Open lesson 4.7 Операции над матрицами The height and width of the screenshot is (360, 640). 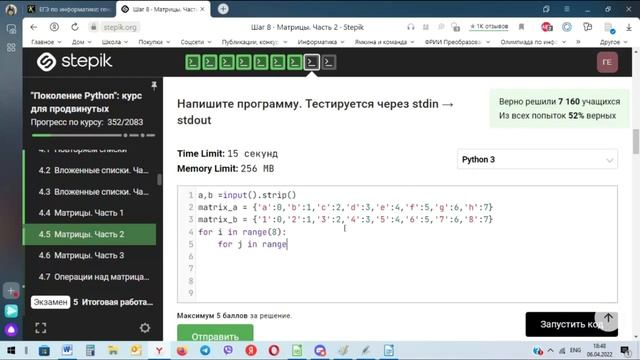coord(94,277)
